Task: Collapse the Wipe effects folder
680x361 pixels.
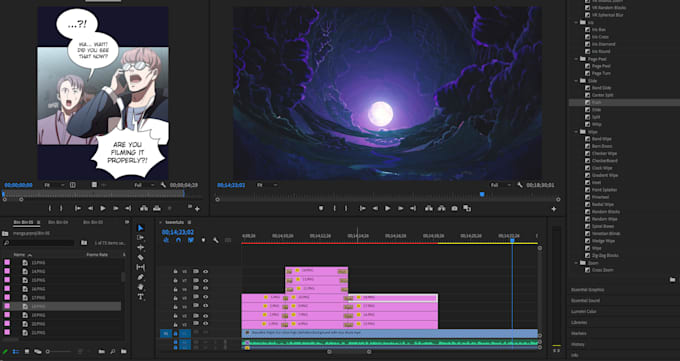Action: [576, 131]
